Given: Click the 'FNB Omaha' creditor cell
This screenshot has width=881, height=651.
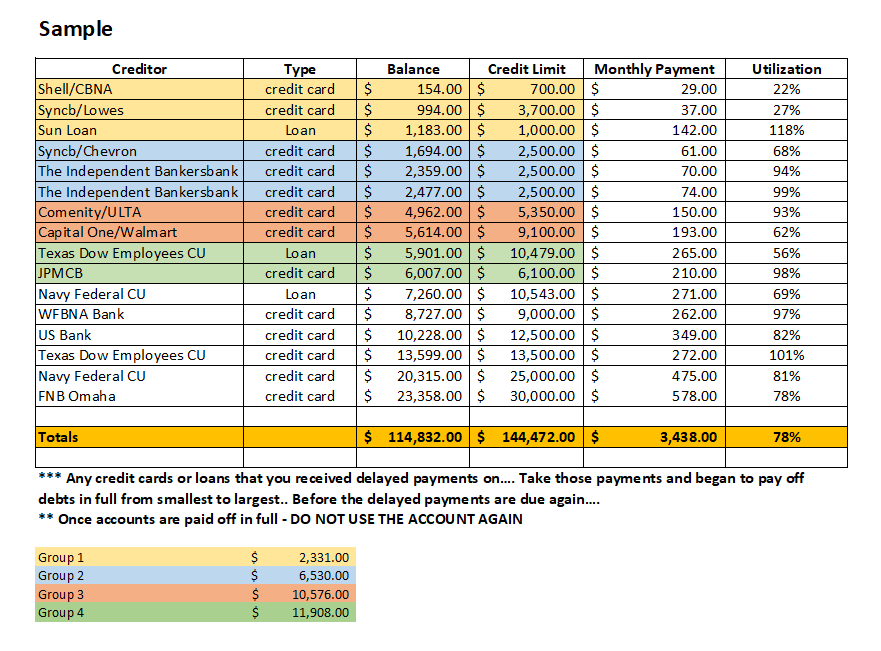Looking at the screenshot, I should point(139,397).
